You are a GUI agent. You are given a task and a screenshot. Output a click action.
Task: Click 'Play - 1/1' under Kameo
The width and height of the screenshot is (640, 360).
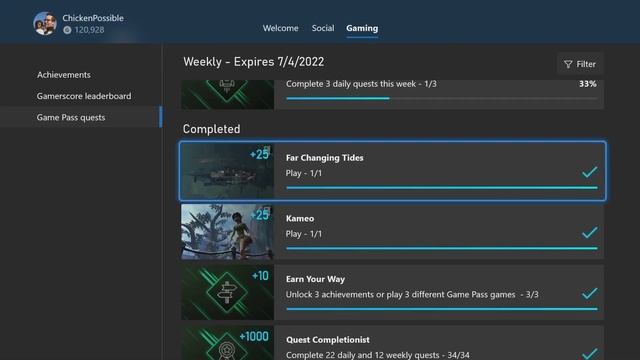point(304,234)
